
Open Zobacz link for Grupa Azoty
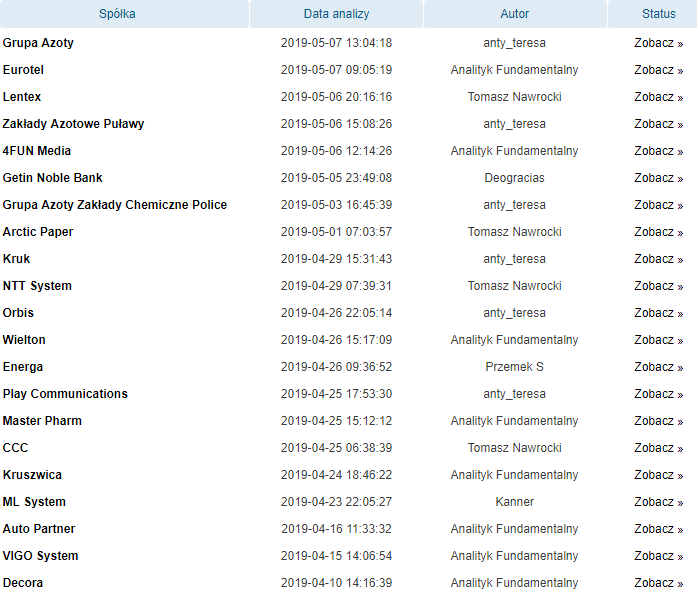pos(658,43)
